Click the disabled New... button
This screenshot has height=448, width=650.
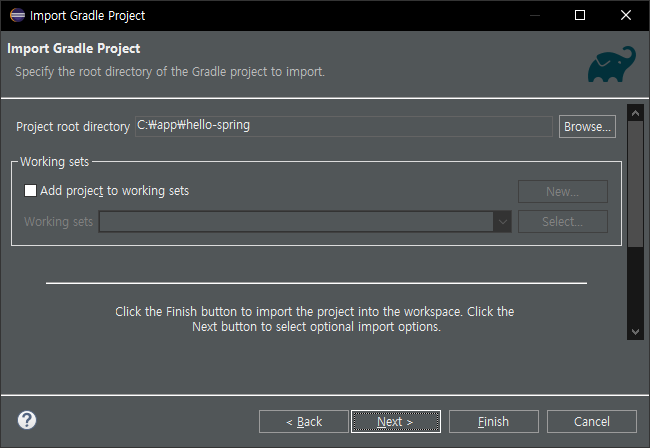(563, 191)
